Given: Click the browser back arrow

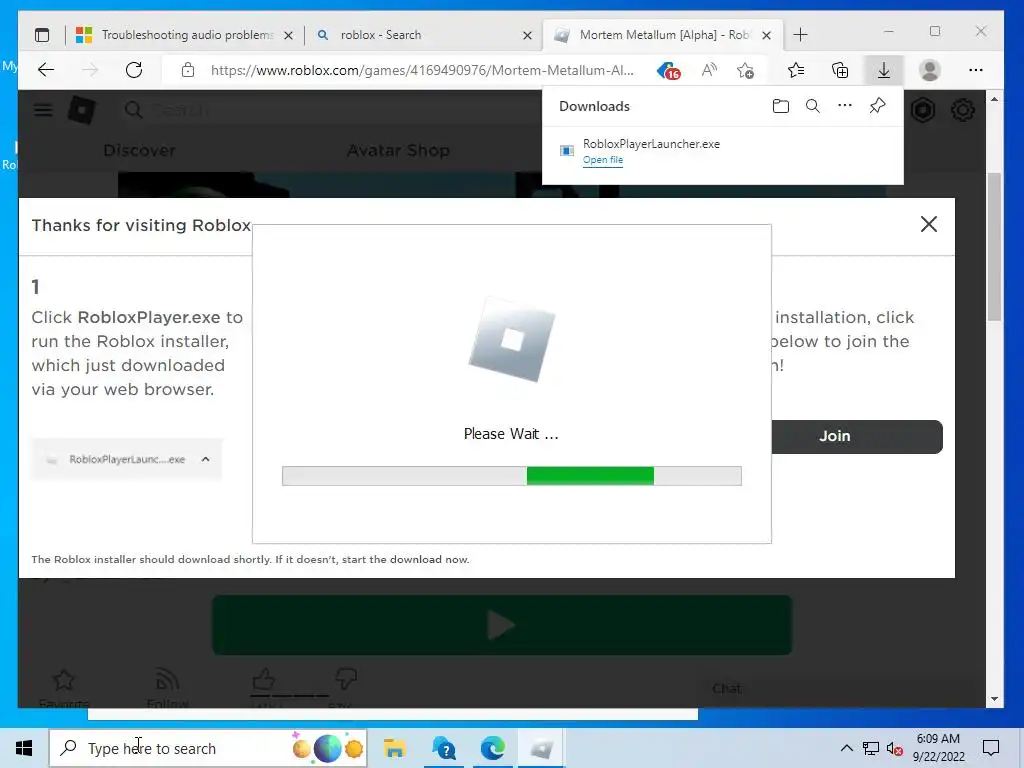Looking at the screenshot, I should click(46, 70).
